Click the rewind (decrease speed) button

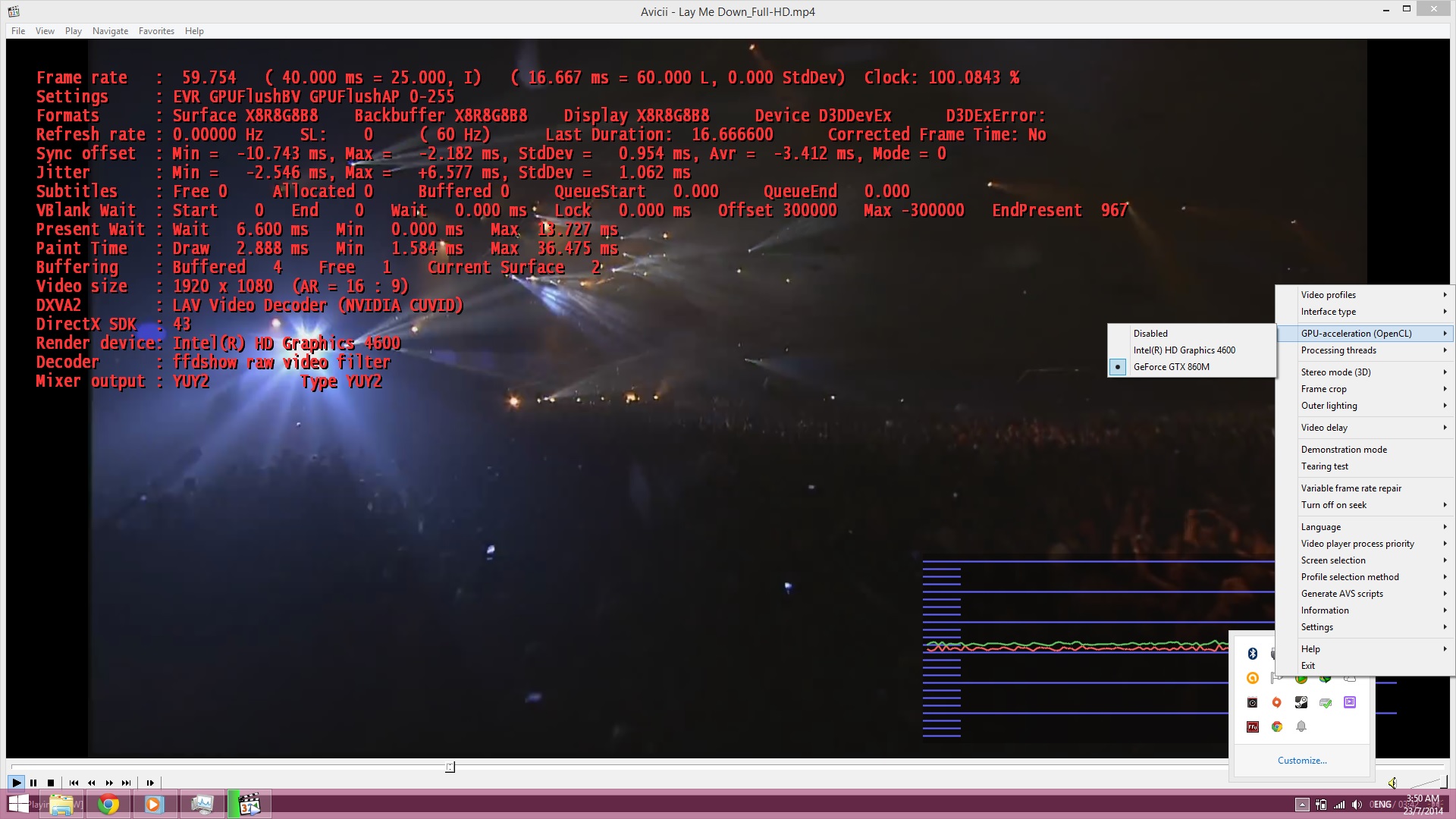click(92, 783)
